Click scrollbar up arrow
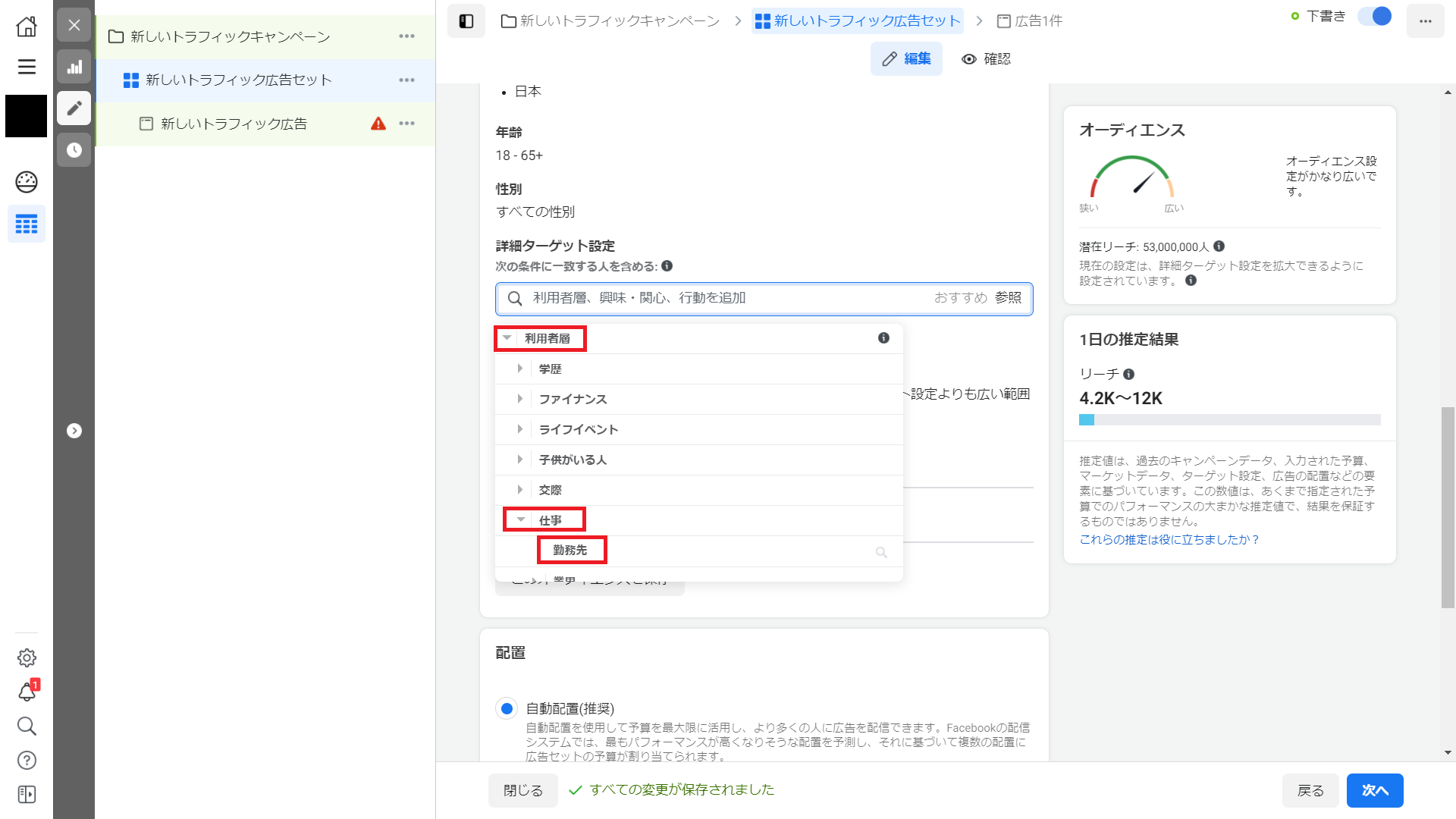This screenshot has height=819, width=1456. [1448, 93]
